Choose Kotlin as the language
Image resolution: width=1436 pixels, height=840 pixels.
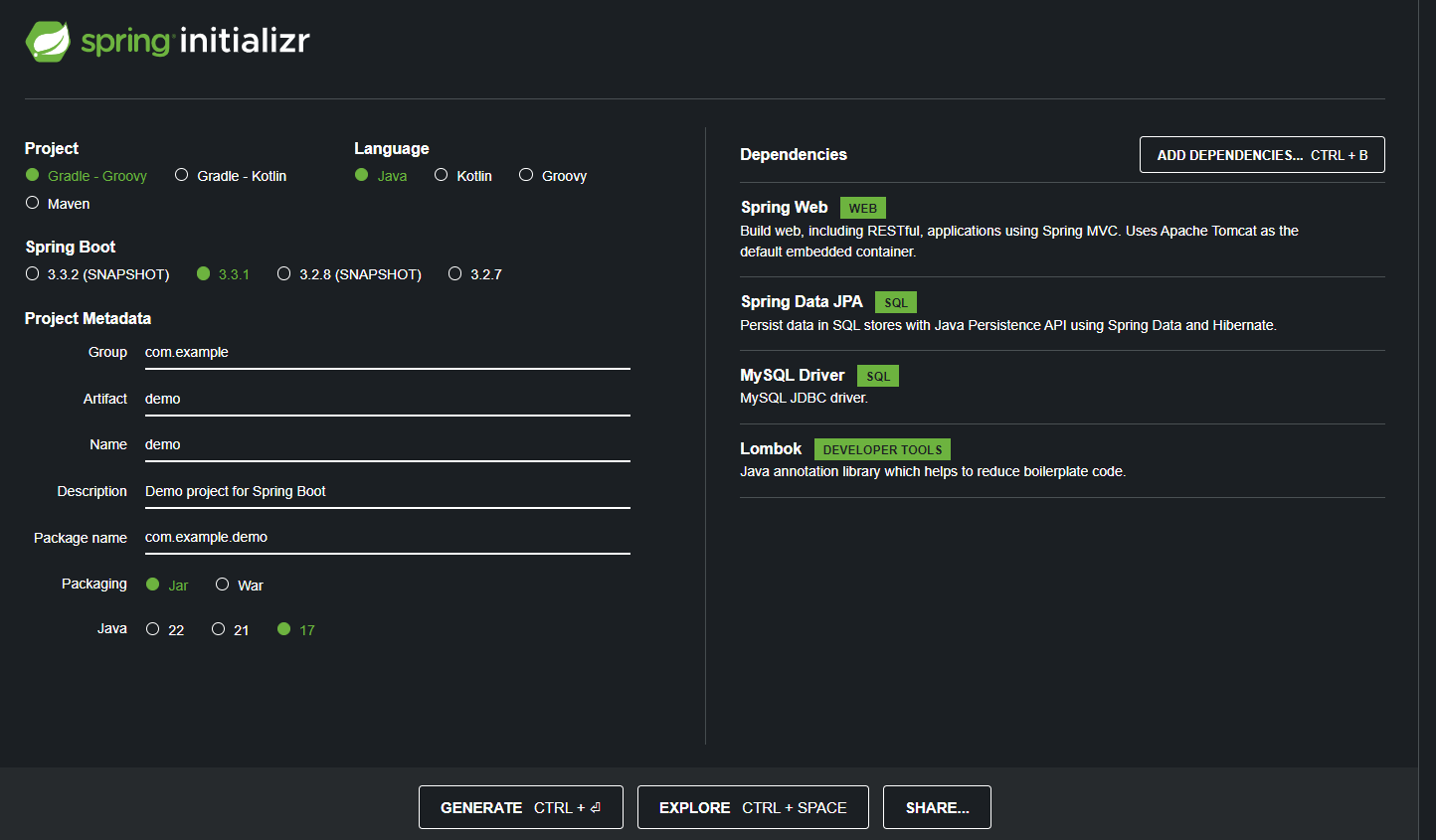(x=463, y=176)
